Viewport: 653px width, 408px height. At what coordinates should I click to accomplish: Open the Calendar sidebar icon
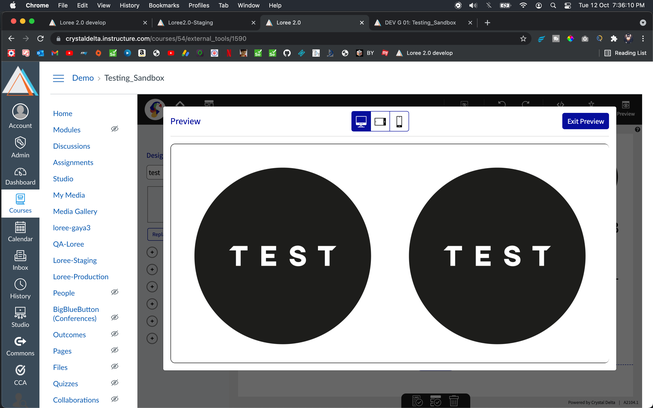20,232
